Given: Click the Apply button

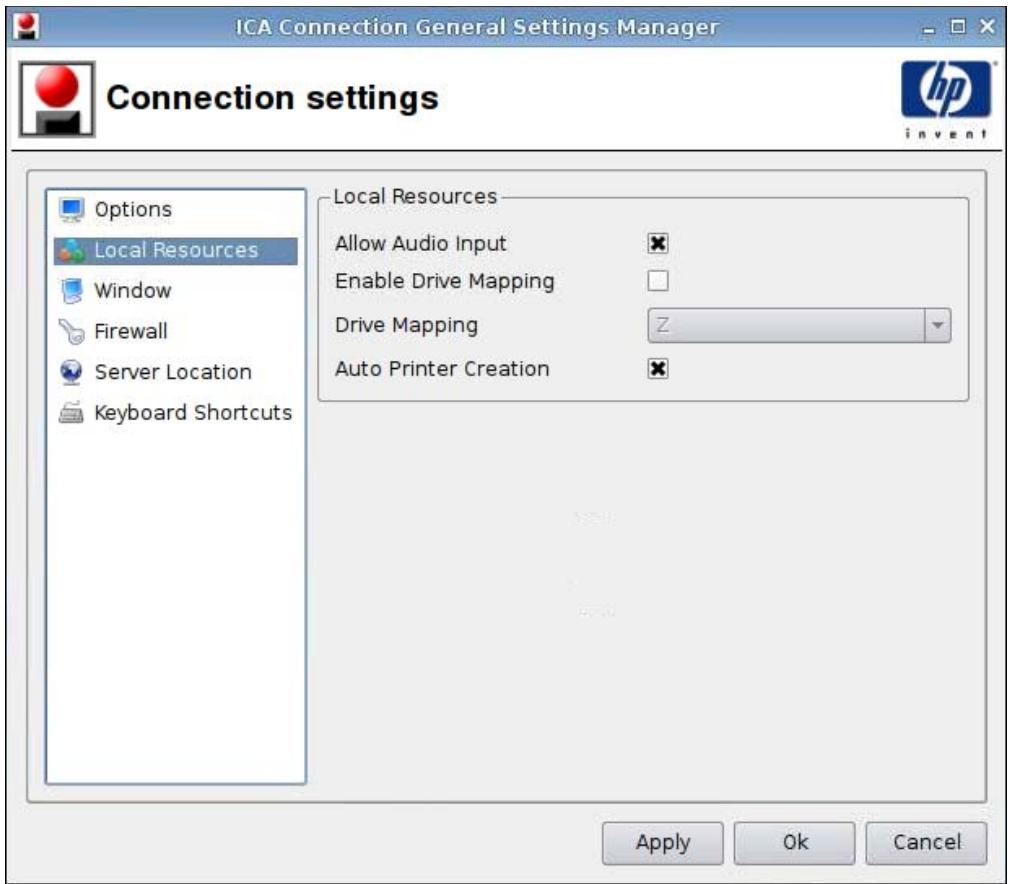Looking at the screenshot, I should (663, 843).
